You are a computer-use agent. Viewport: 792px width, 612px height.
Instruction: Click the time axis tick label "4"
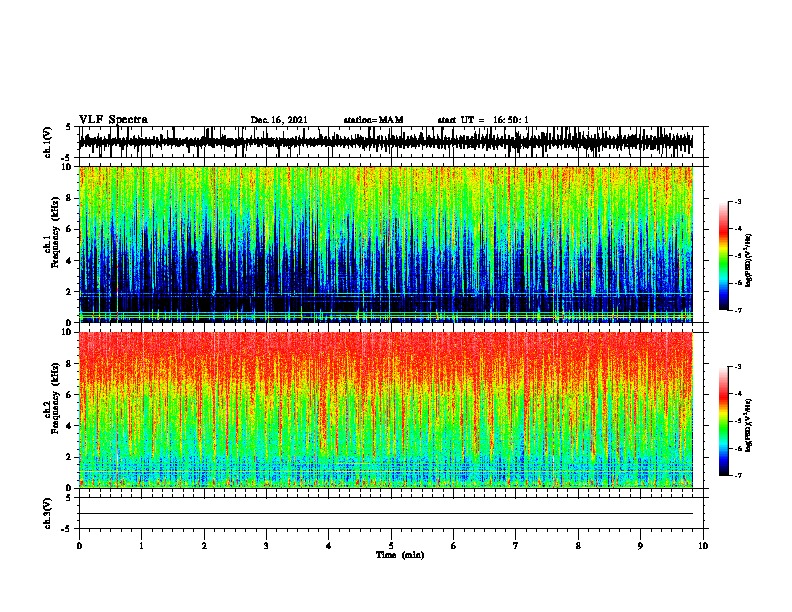pyautogui.click(x=329, y=546)
